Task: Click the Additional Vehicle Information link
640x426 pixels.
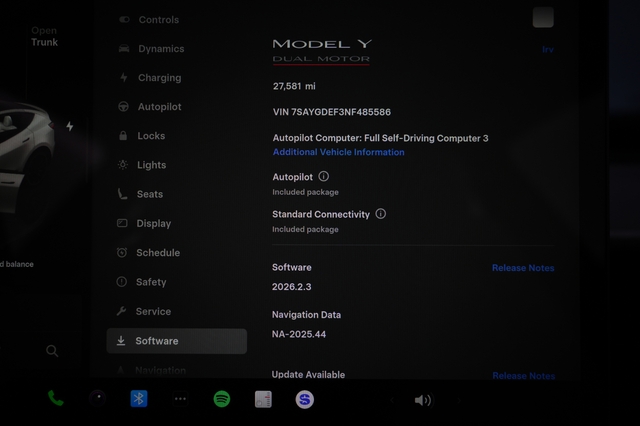Action: pyautogui.click(x=338, y=152)
